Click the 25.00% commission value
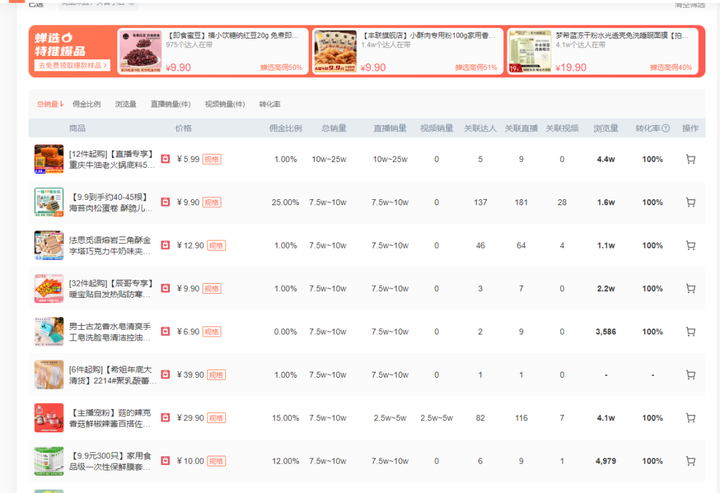Viewport: 720px width, 493px height. [285, 202]
